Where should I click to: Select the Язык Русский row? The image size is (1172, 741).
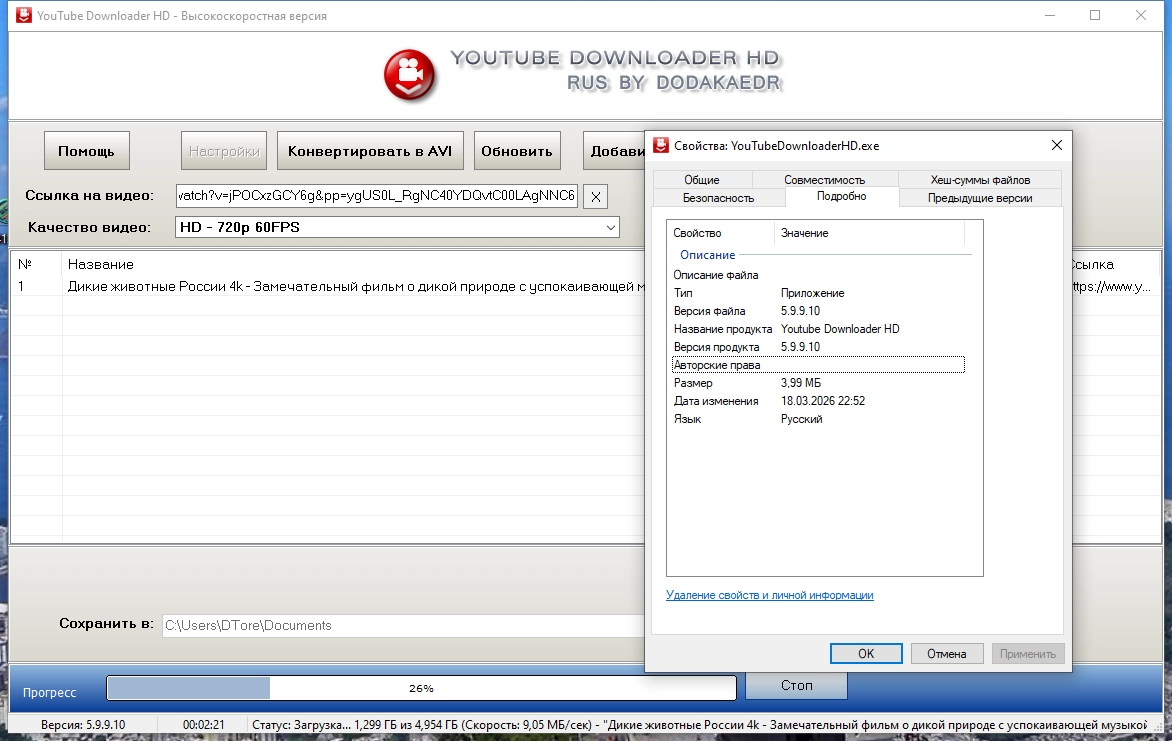click(x=818, y=419)
